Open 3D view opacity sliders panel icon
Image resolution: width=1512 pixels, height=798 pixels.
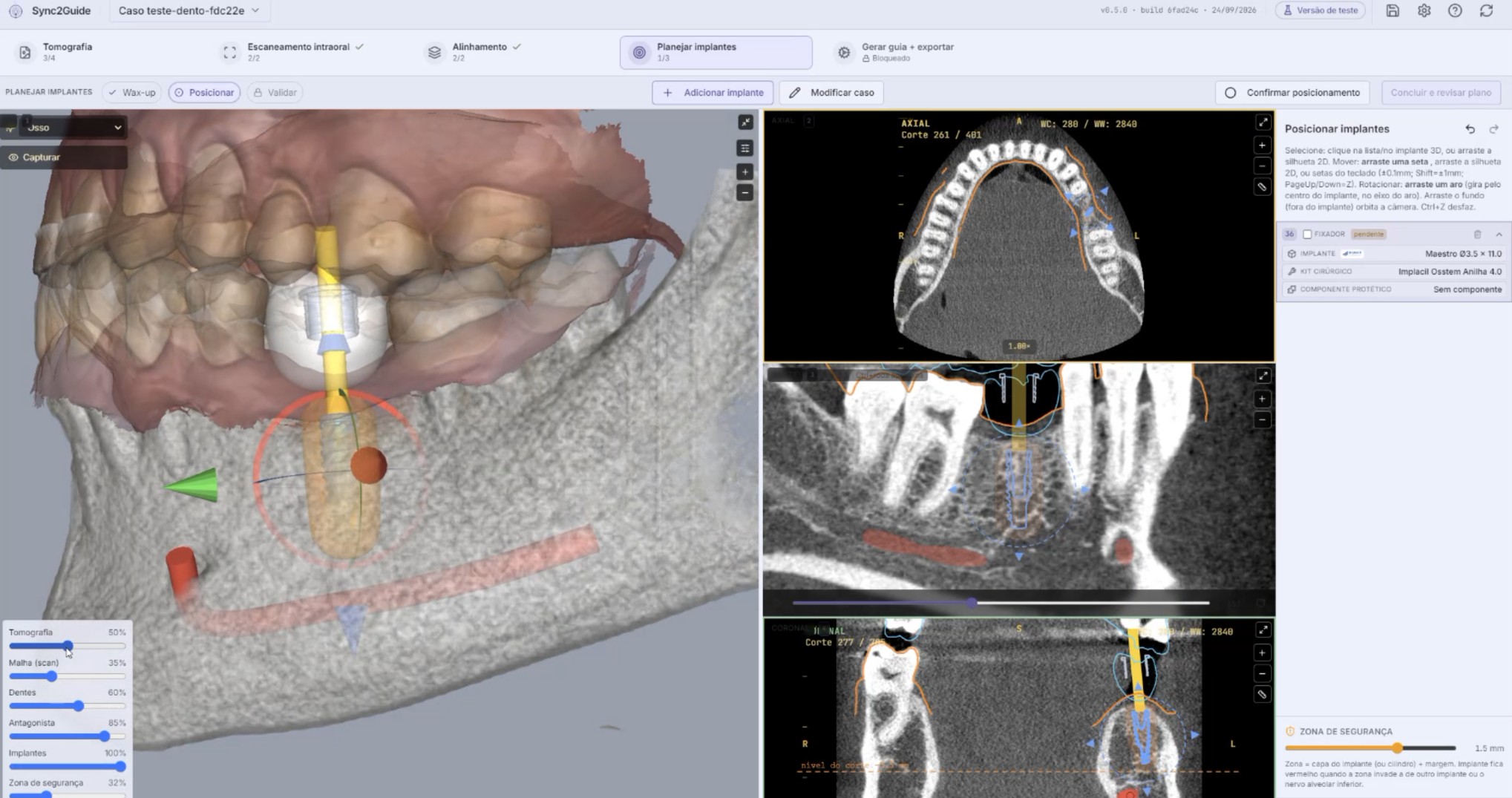pos(745,148)
